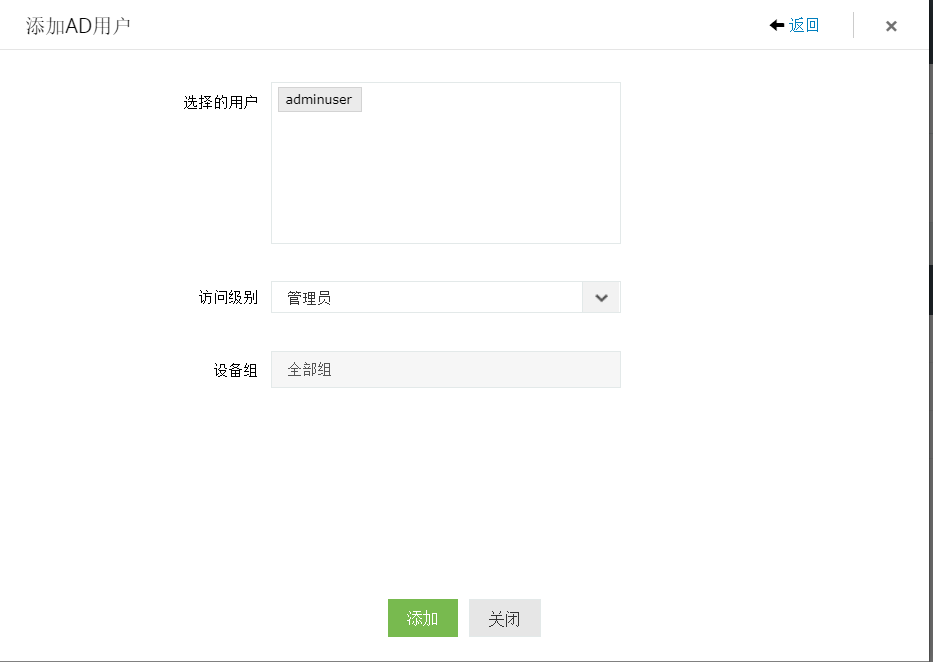Click the 设备组 label
The width and height of the screenshot is (933, 662).
coord(235,370)
